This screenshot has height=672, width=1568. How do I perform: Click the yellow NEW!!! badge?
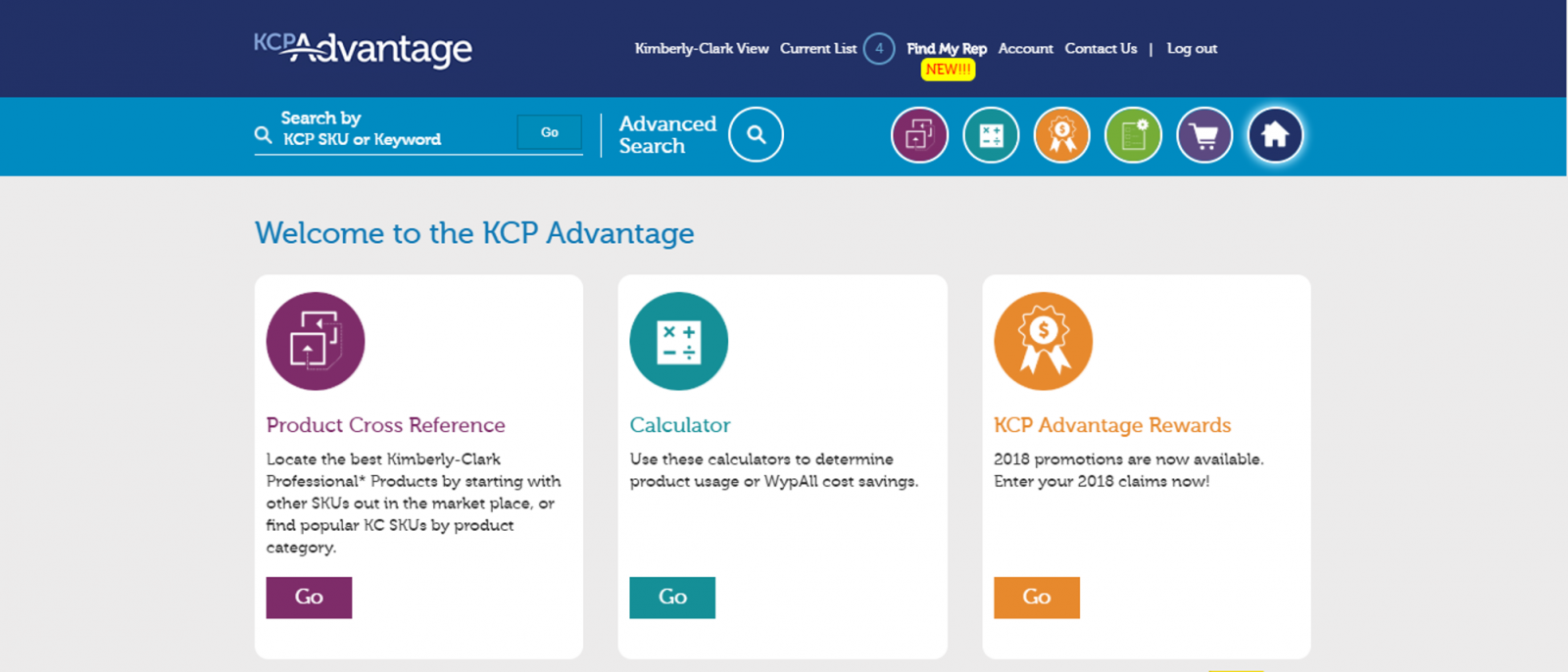tap(948, 70)
